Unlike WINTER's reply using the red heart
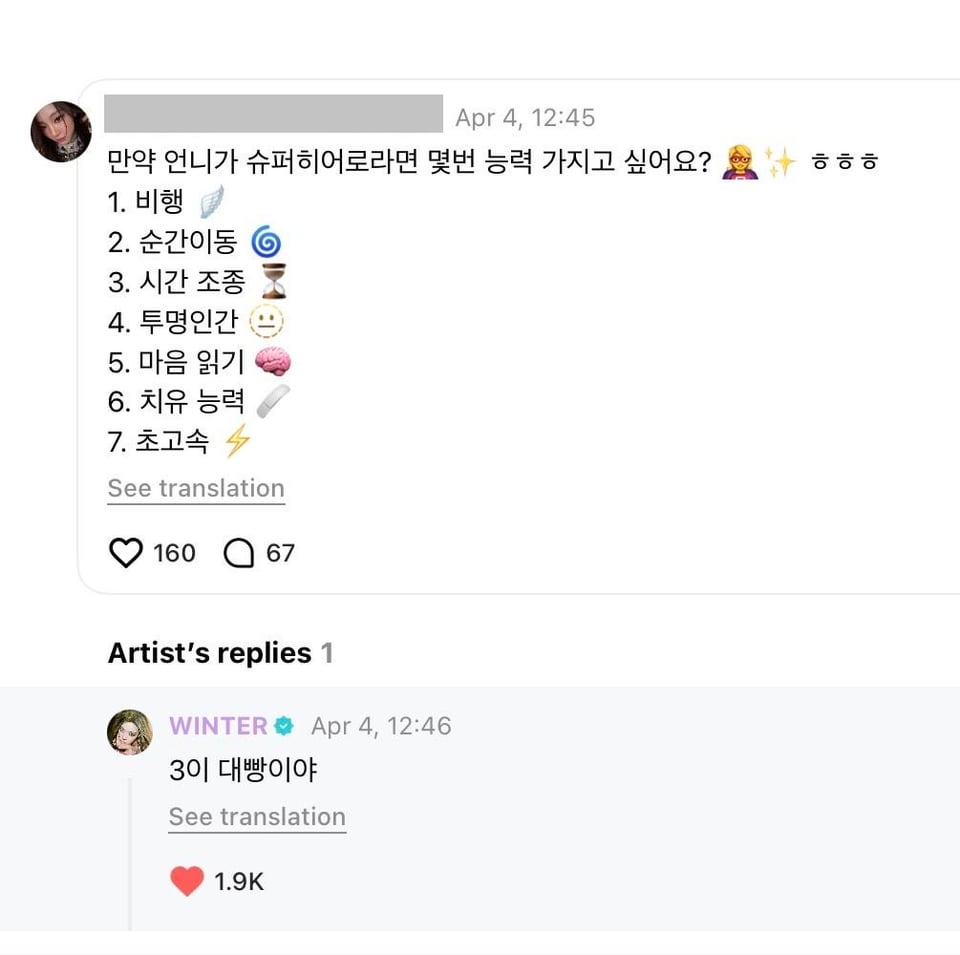Screen dimensions: 960x955 coord(187,881)
